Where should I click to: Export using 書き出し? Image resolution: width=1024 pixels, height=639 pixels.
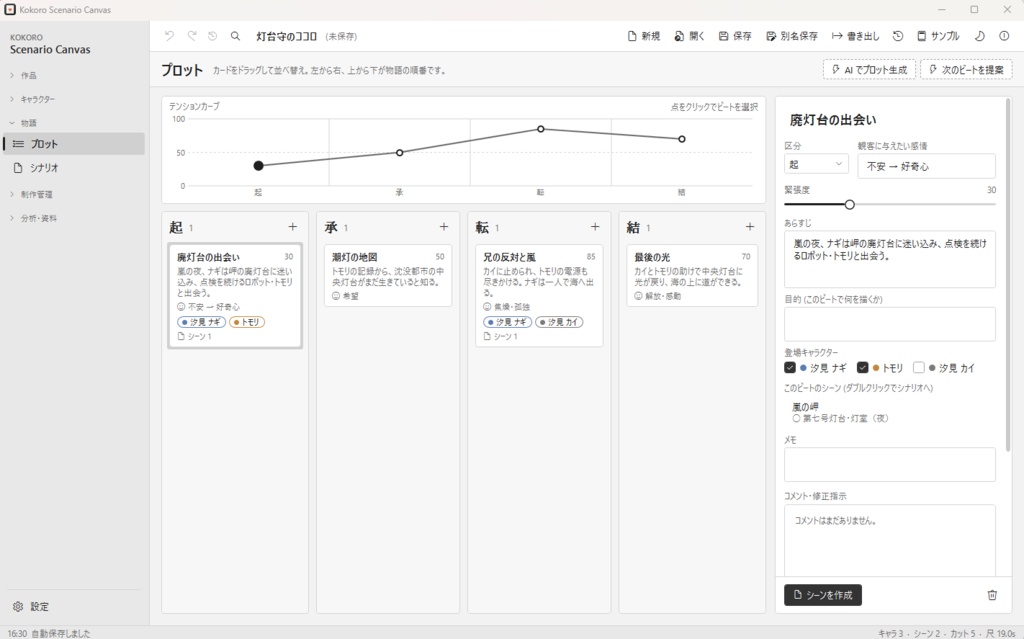[x=856, y=36]
